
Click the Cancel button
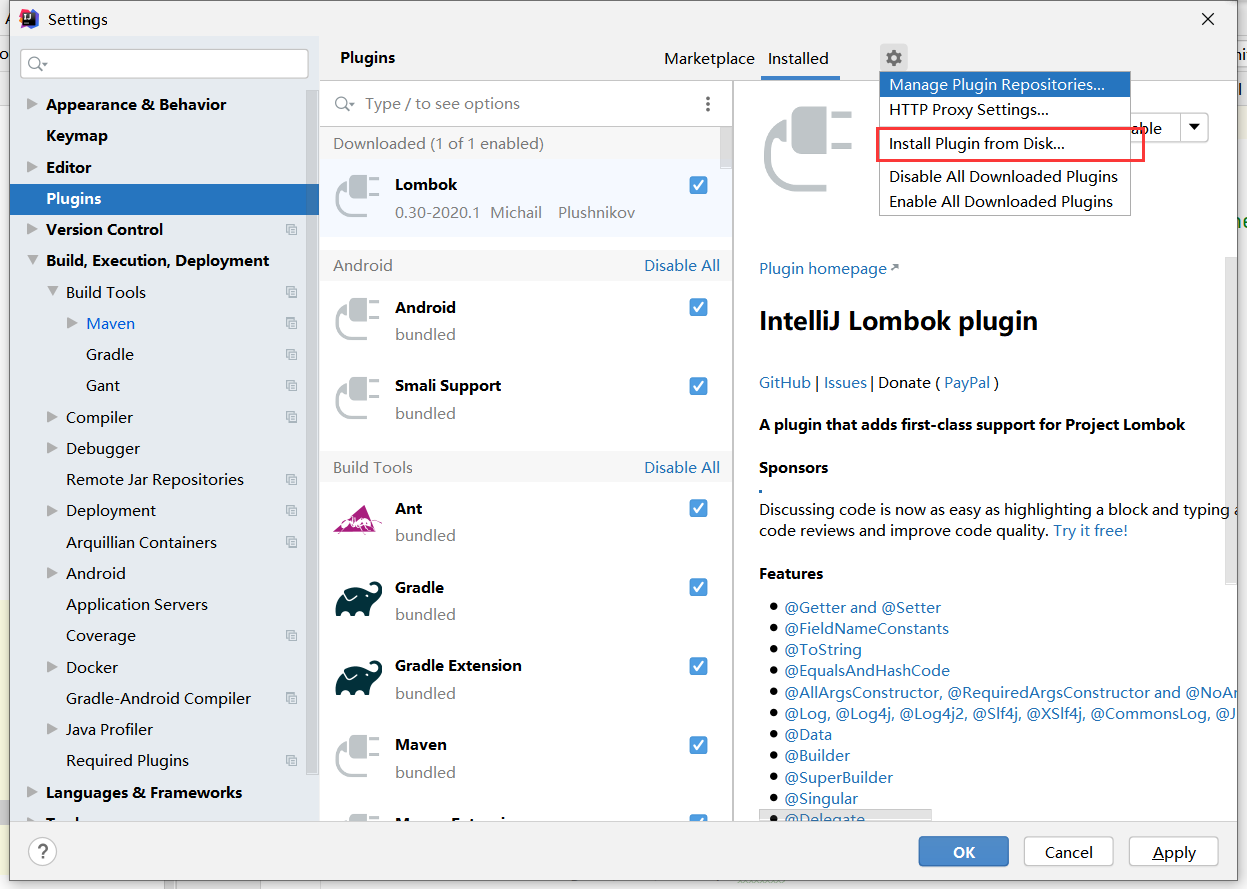coord(1069,852)
